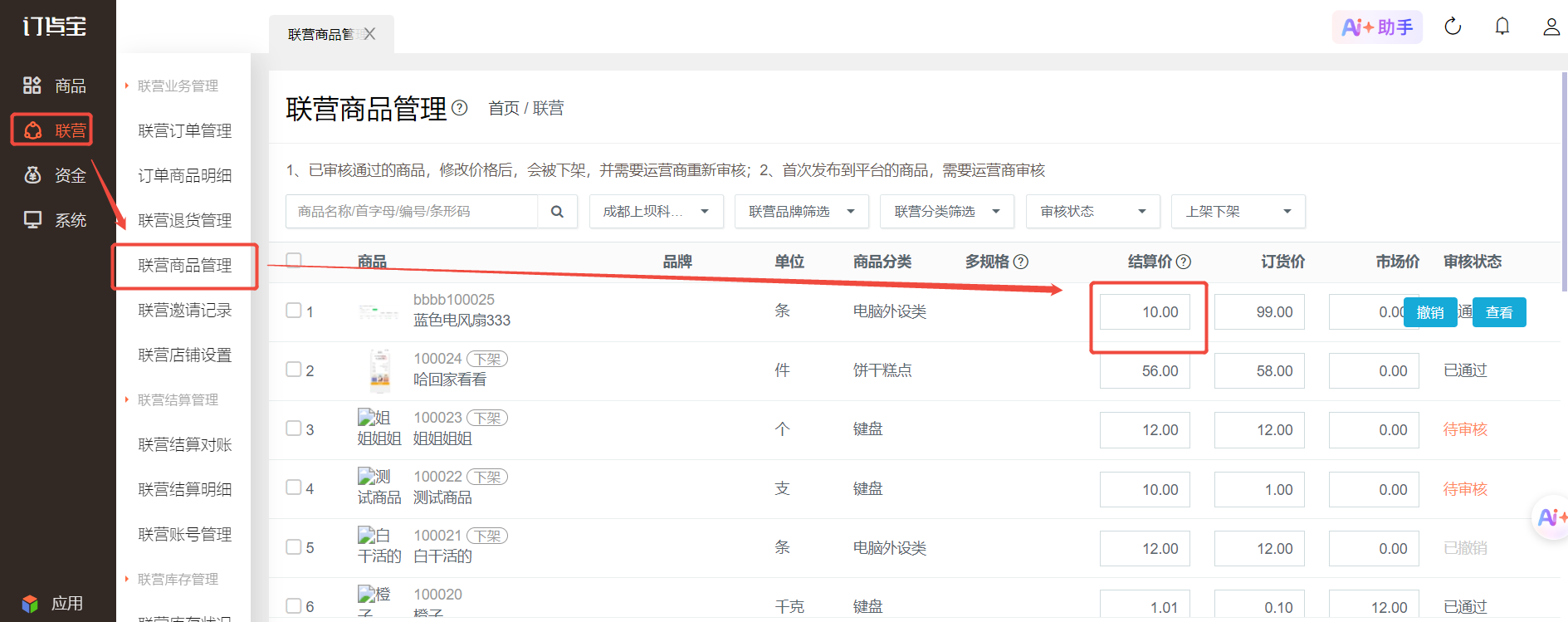Screen dimensions: 1568x622
Task: Check the row 2 checkbox for 哈回家看看
Action: tap(294, 369)
